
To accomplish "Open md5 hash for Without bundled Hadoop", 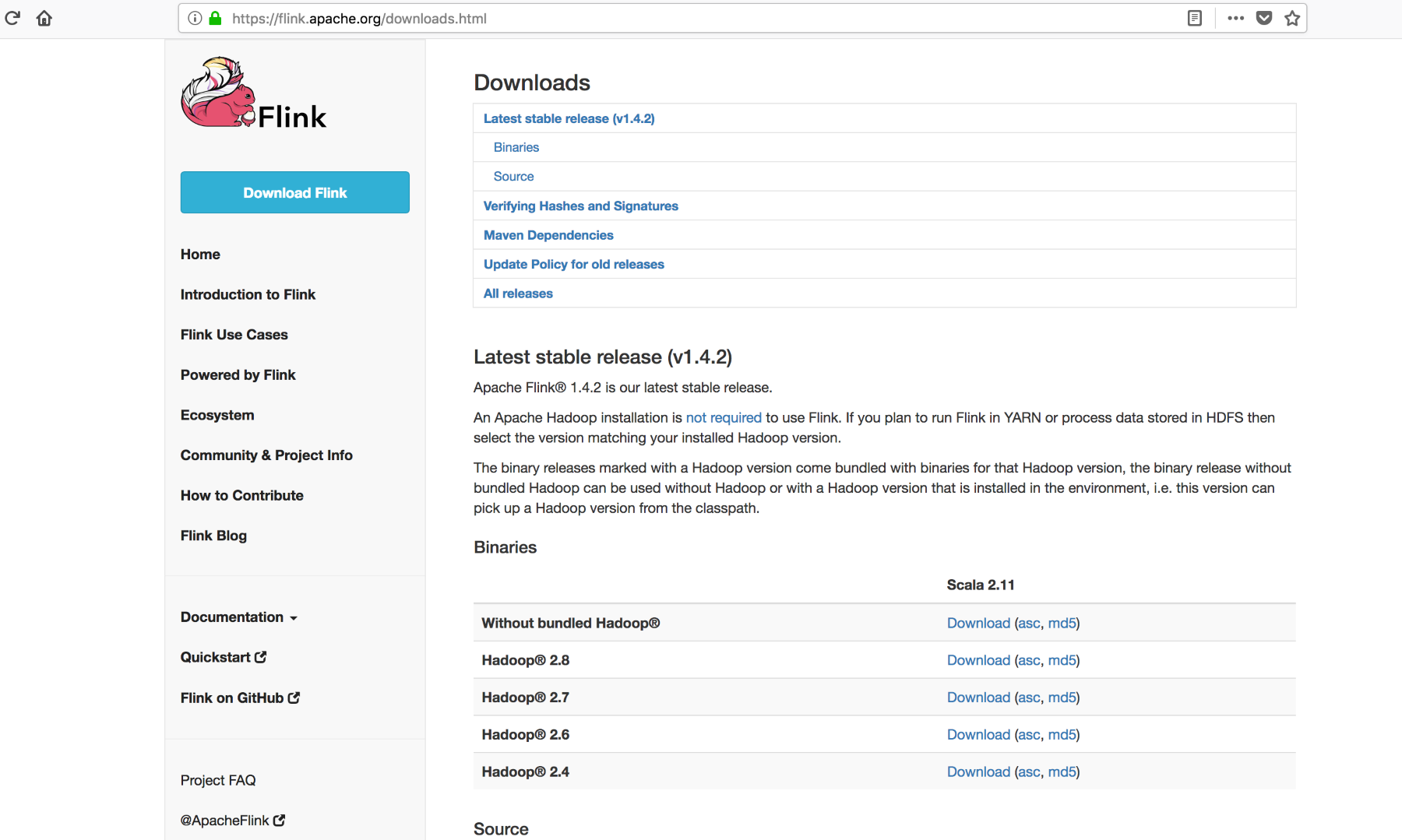I will point(1062,623).
